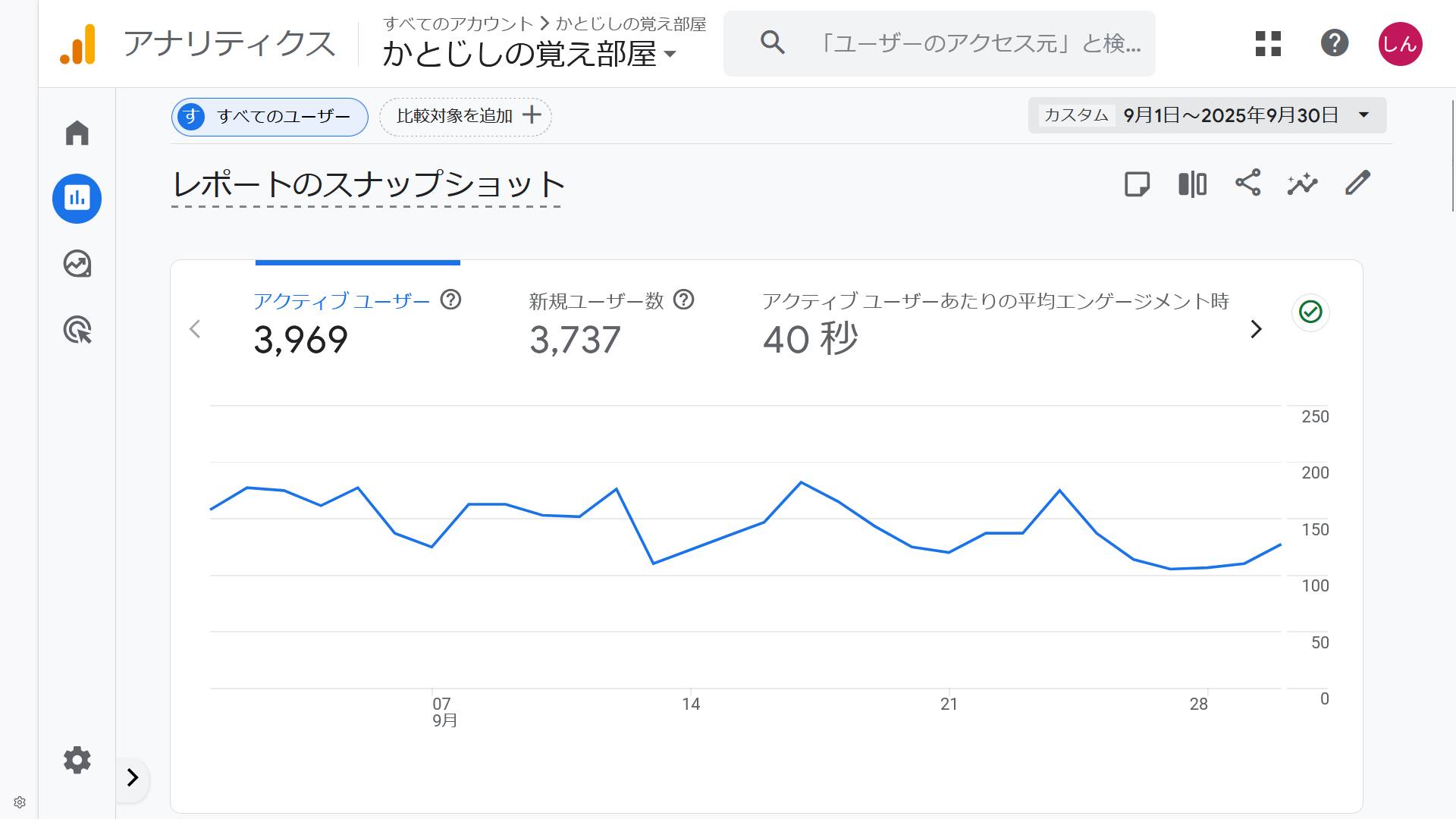Open the Explore icon in sidebar
1456x819 pixels.
point(77,264)
